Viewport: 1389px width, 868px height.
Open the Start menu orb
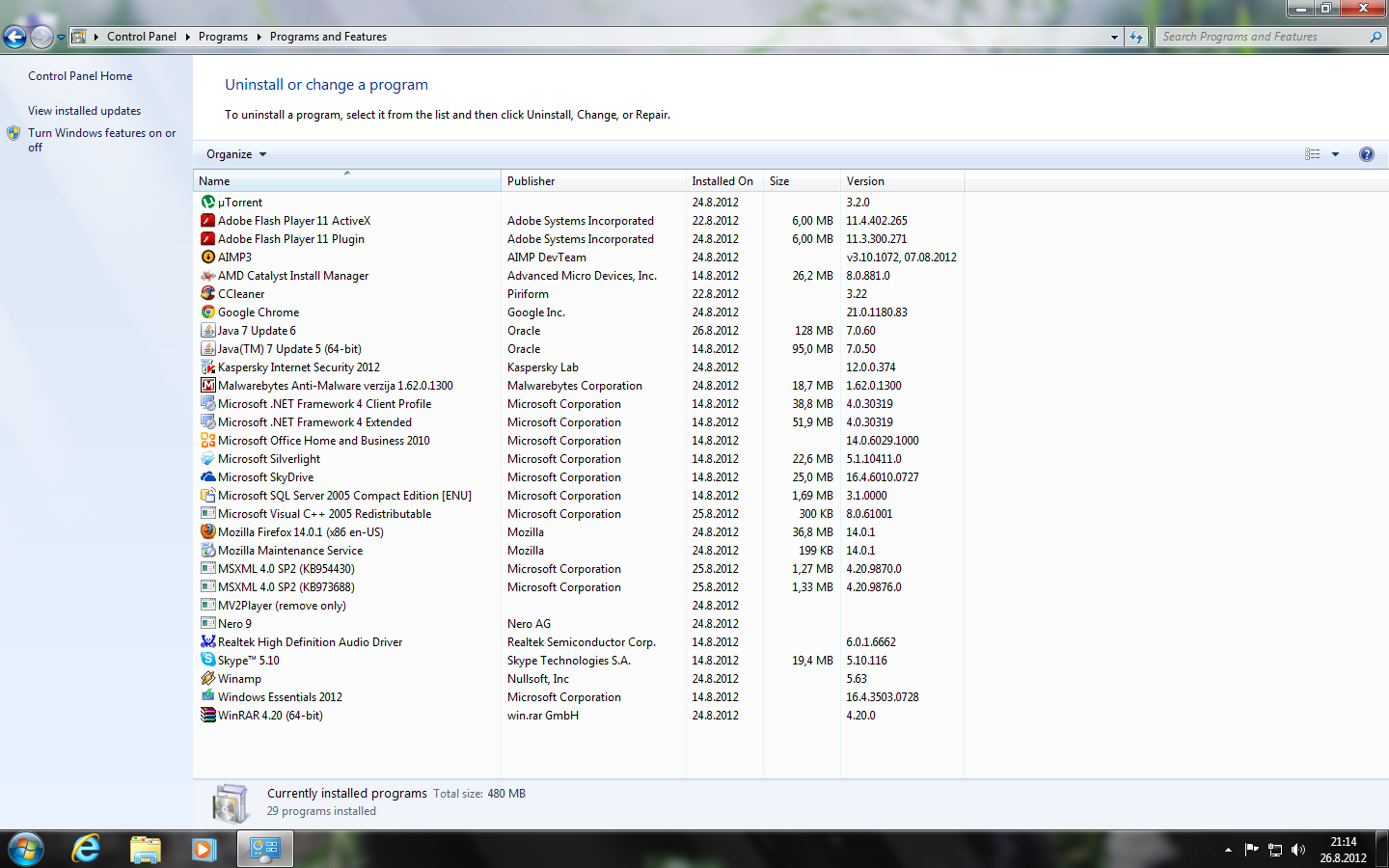(x=26, y=850)
